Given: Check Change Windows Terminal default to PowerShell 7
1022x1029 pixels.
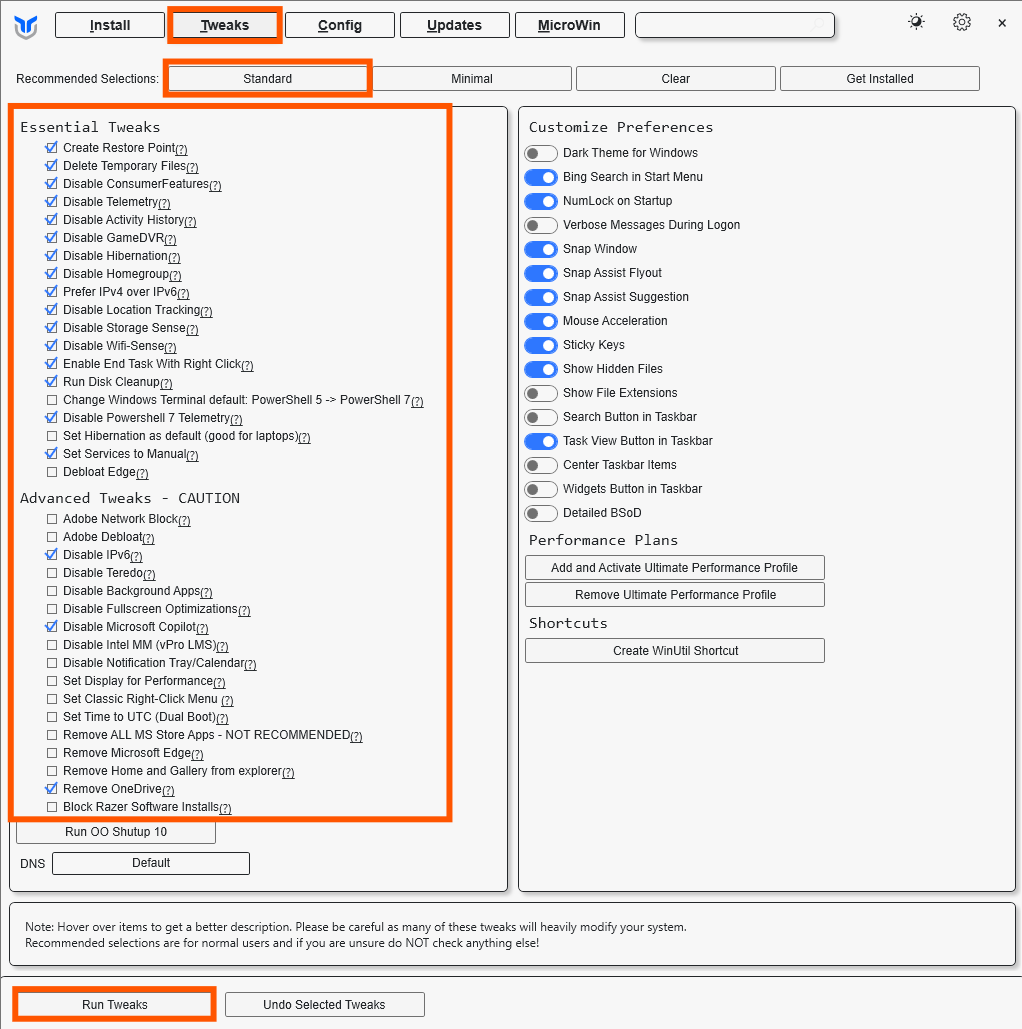Looking at the screenshot, I should tap(52, 400).
